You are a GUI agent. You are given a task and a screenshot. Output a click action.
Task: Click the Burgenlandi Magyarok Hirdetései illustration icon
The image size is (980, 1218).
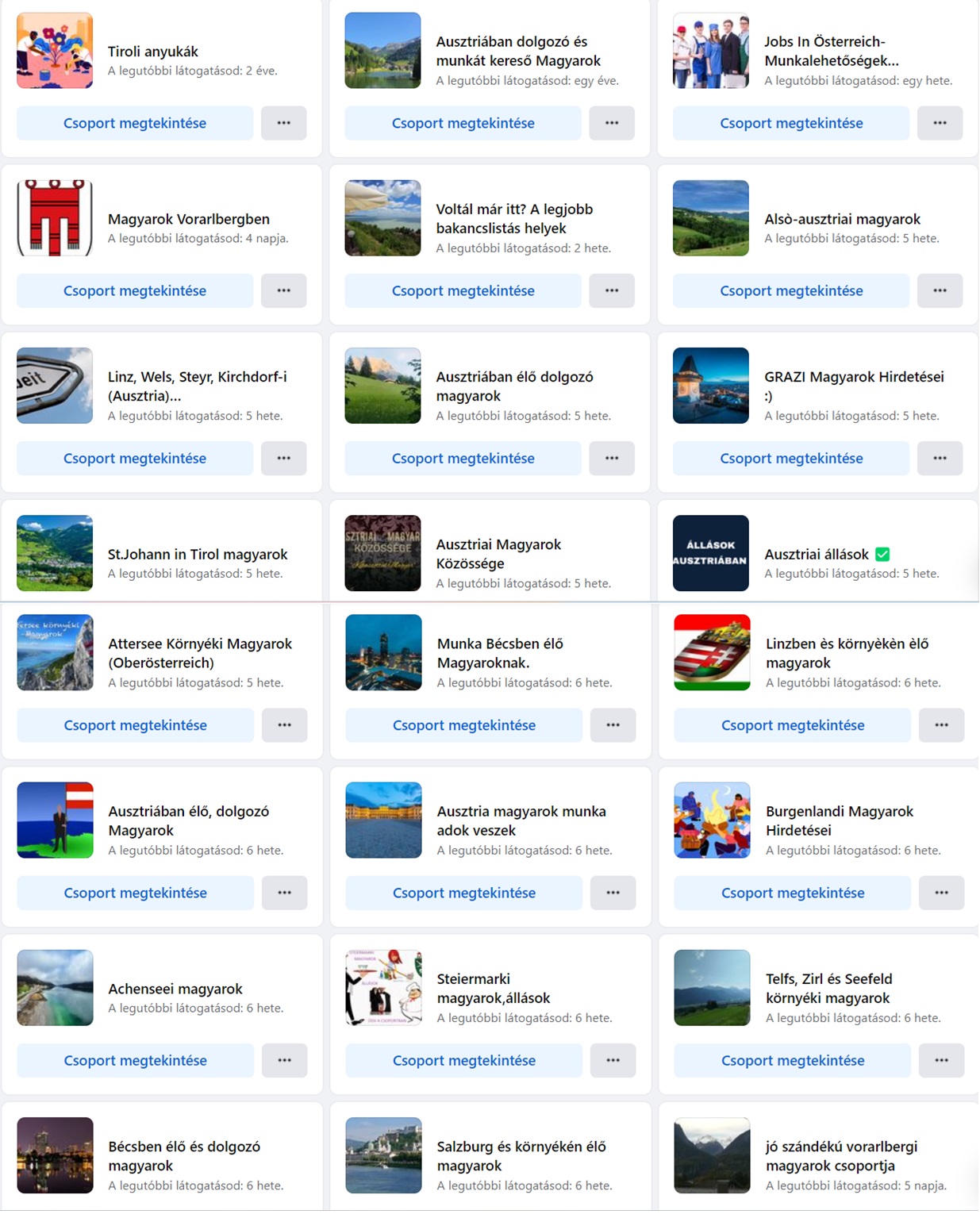712,820
